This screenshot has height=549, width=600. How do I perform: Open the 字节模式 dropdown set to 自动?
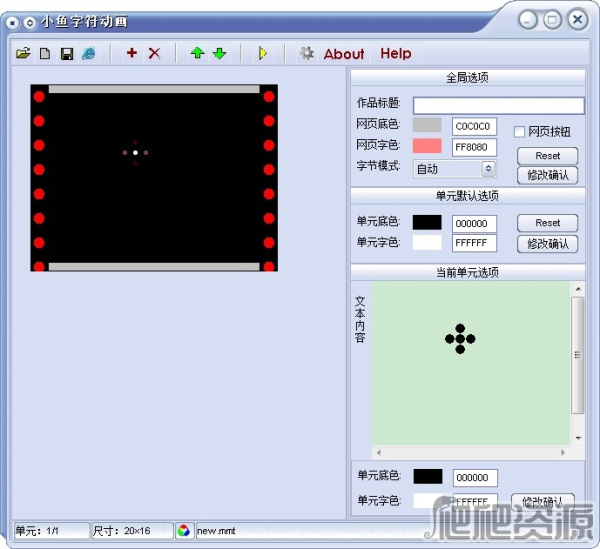(455, 169)
